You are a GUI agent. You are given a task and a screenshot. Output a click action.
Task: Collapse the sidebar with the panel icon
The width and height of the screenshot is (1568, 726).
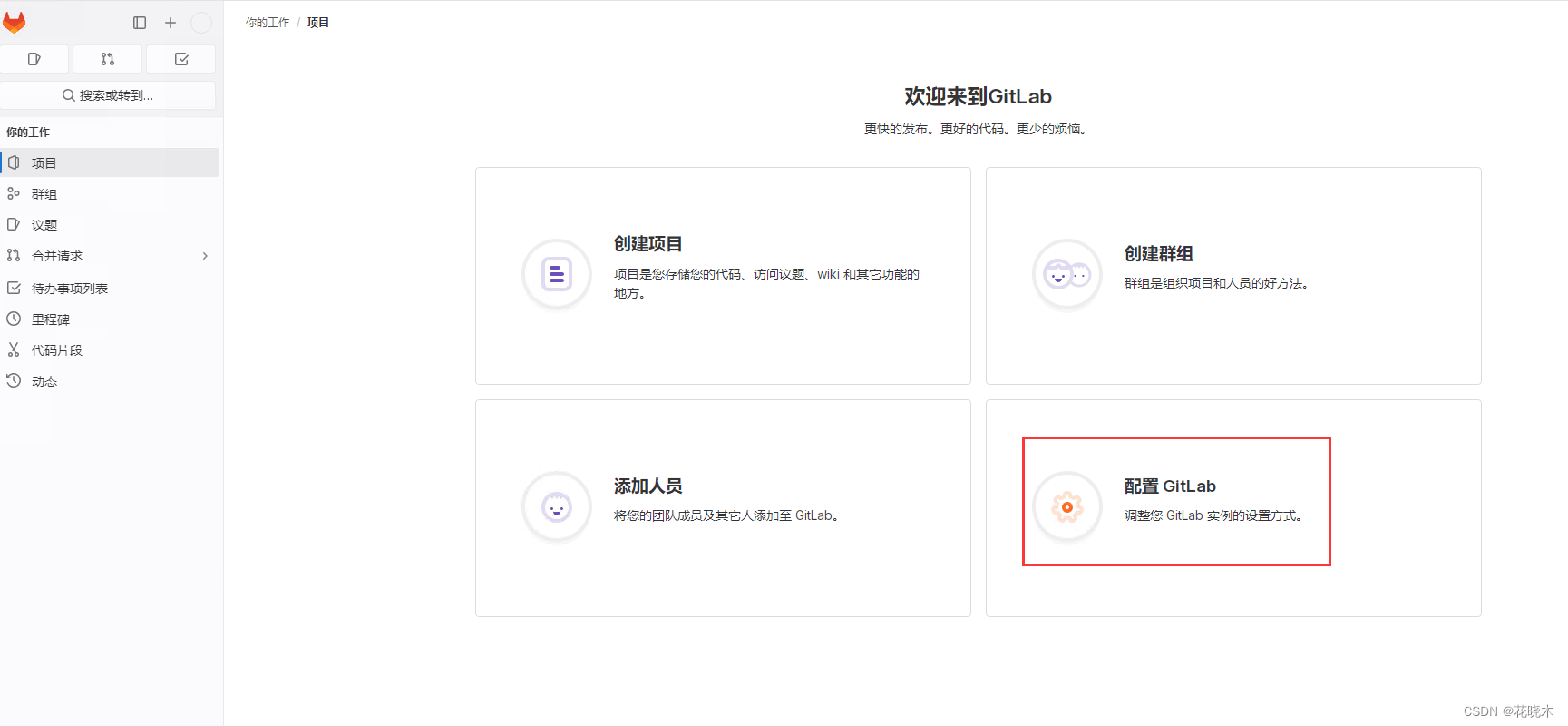(140, 23)
